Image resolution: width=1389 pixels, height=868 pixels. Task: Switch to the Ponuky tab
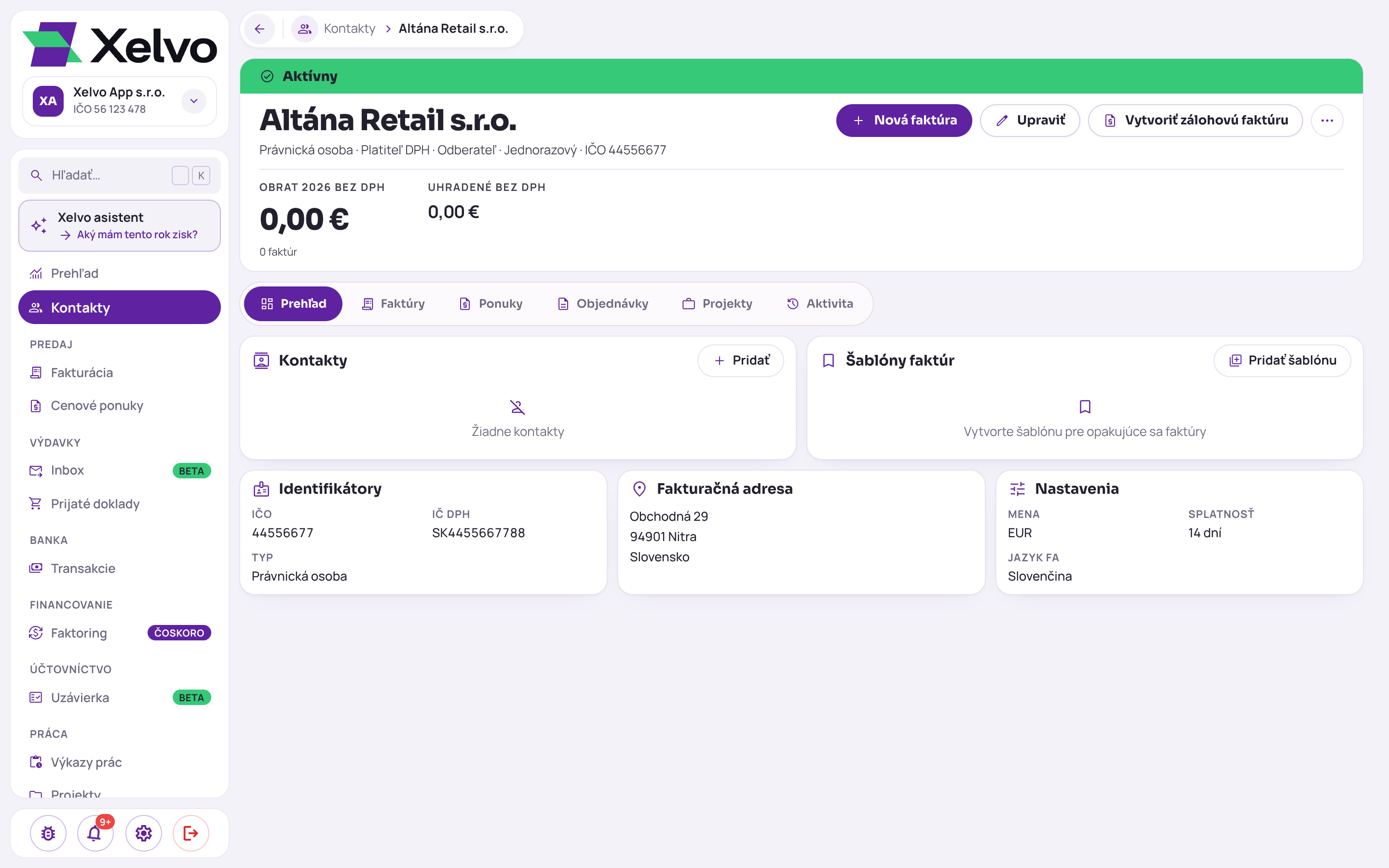(491, 304)
